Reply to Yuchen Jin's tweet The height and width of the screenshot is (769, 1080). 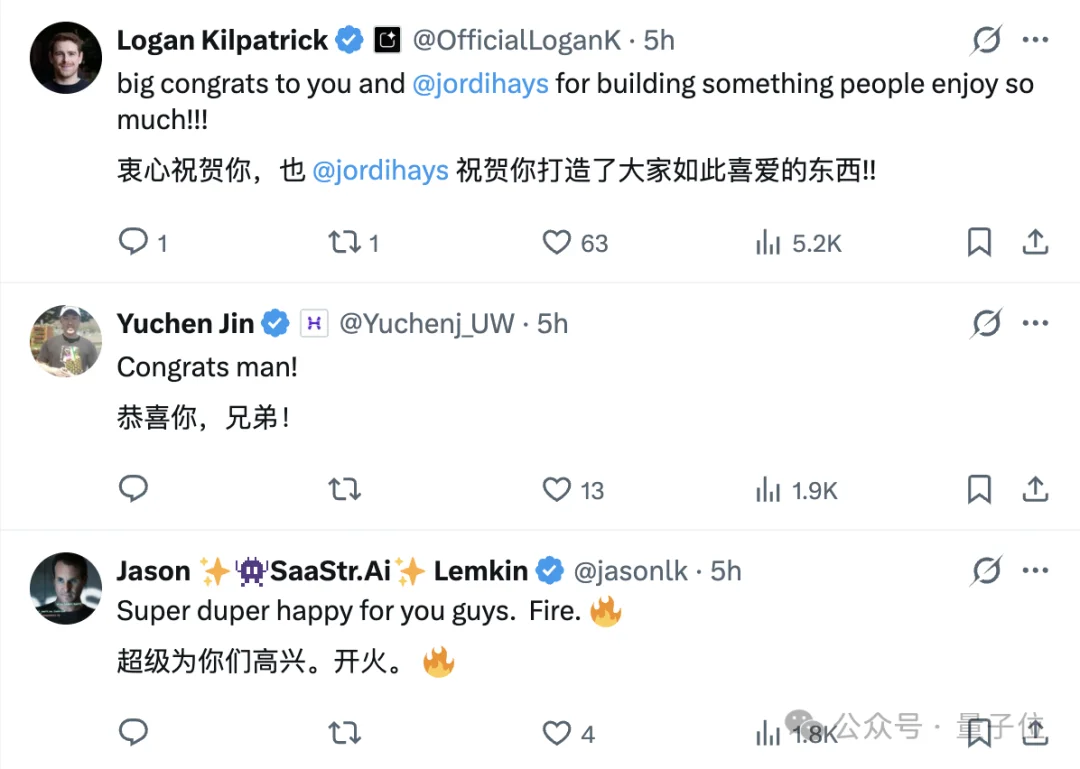[x=133, y=490]
